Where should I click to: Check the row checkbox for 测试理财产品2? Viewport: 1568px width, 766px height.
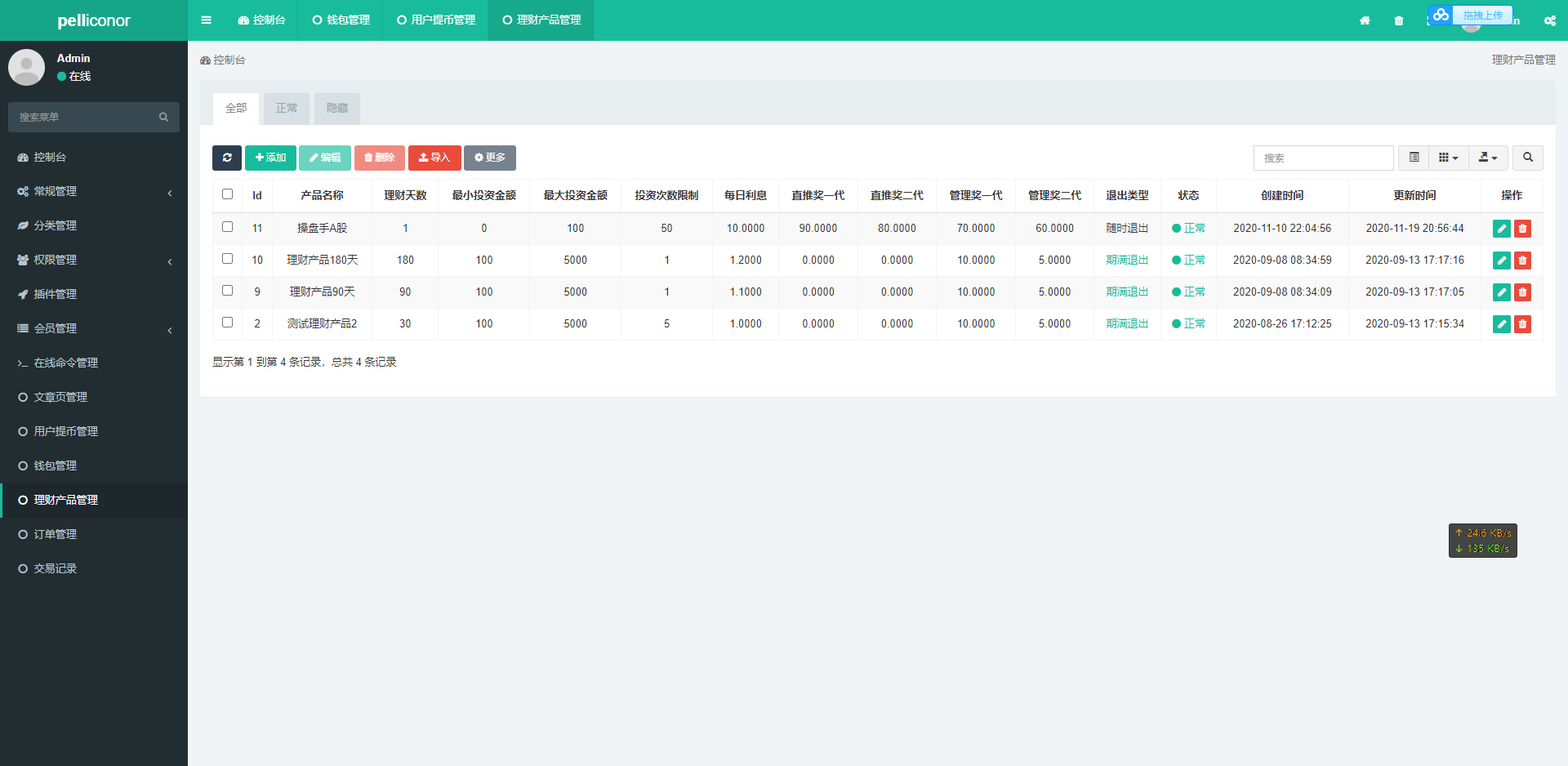(227, 322)
